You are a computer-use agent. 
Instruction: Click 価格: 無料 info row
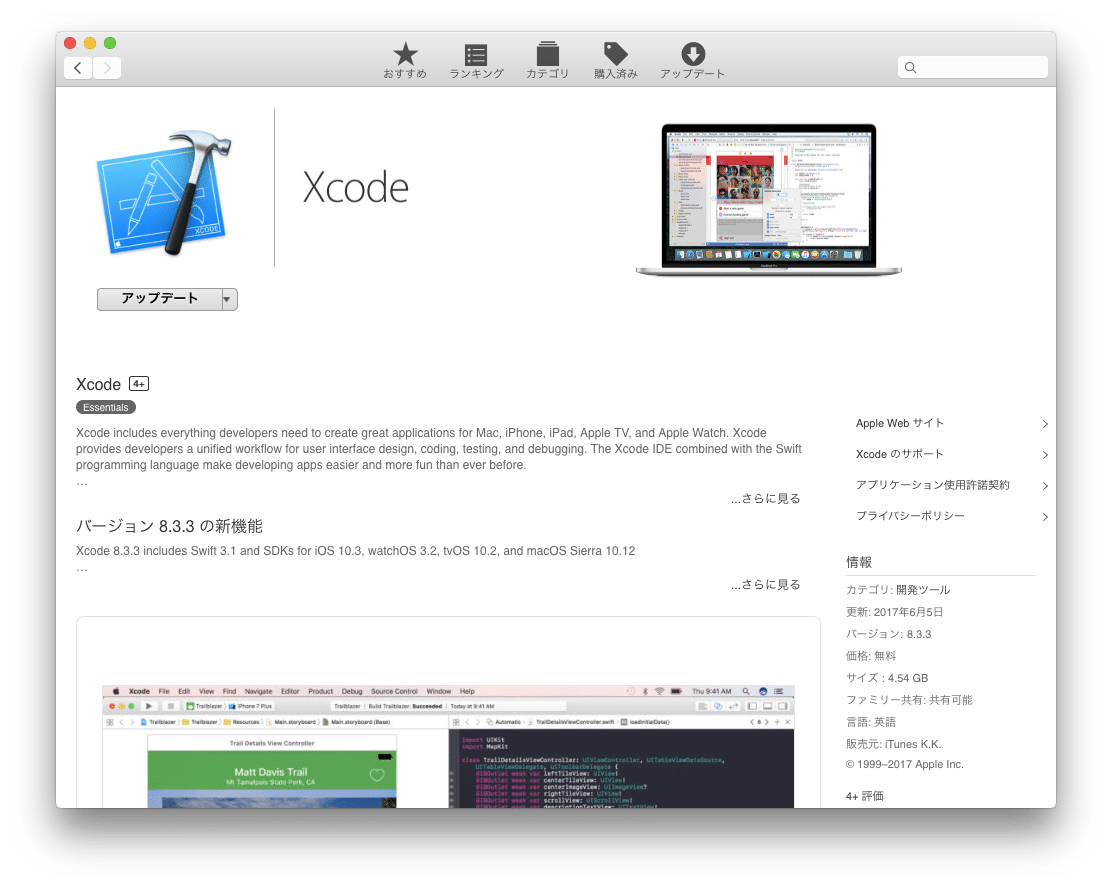871,656
